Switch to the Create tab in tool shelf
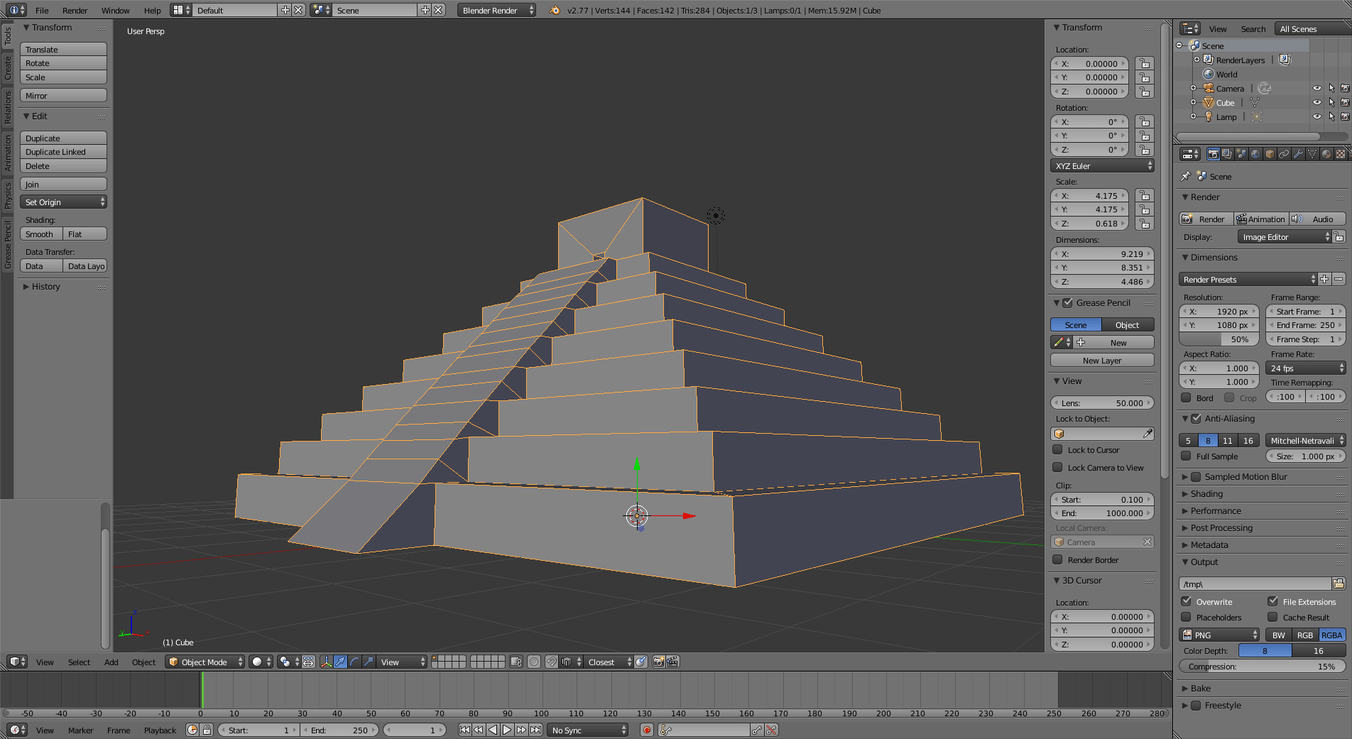This screenshot has height=739, width=1352. click(x=7, y=68)
